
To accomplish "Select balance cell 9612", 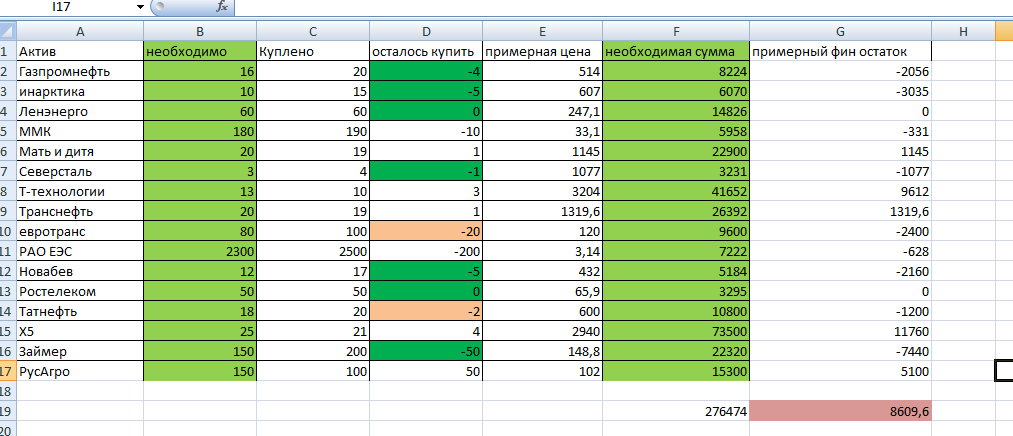I will click(840, 192).
